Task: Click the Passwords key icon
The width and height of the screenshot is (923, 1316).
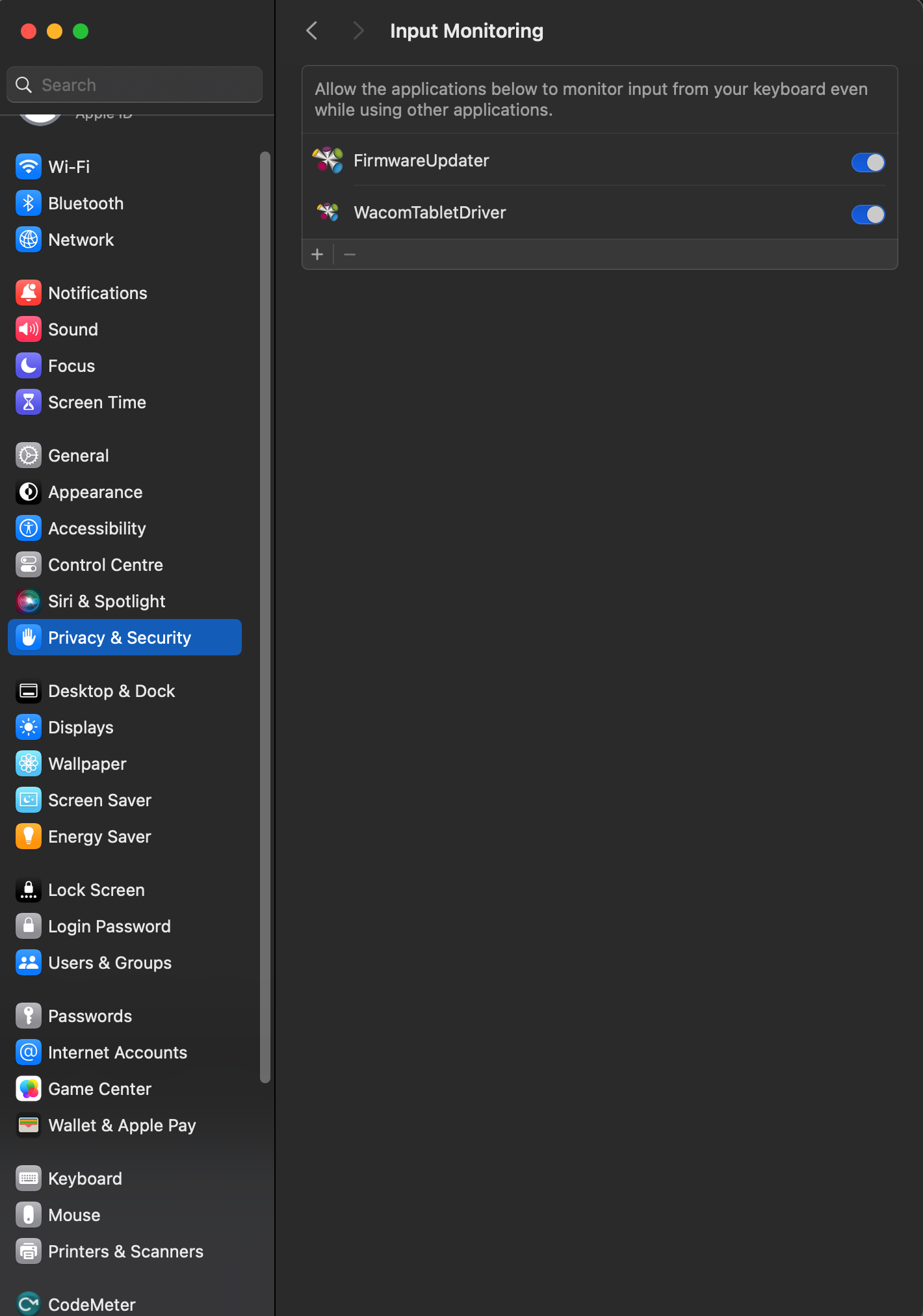Action: click(x=29, y=1016)
